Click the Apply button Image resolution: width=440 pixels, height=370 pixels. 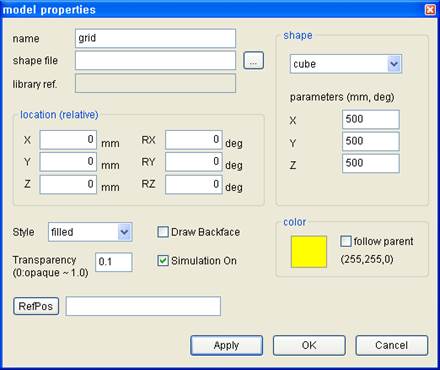point(226,345)
